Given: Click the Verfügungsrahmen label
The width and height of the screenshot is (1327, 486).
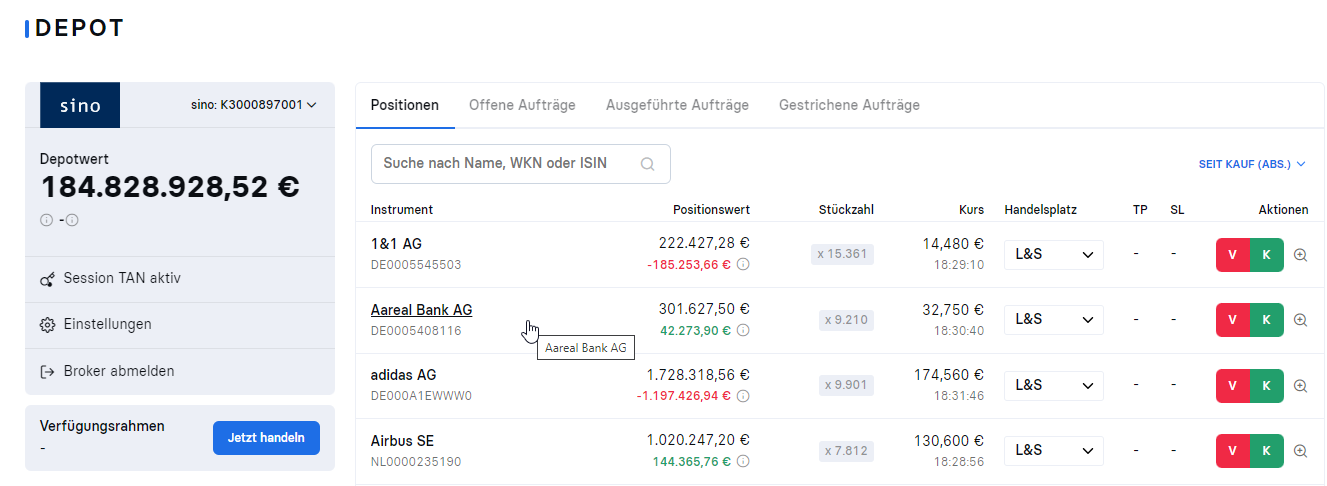Looking at the screenshot, I should pyautogui.click(x=102, y=426).
